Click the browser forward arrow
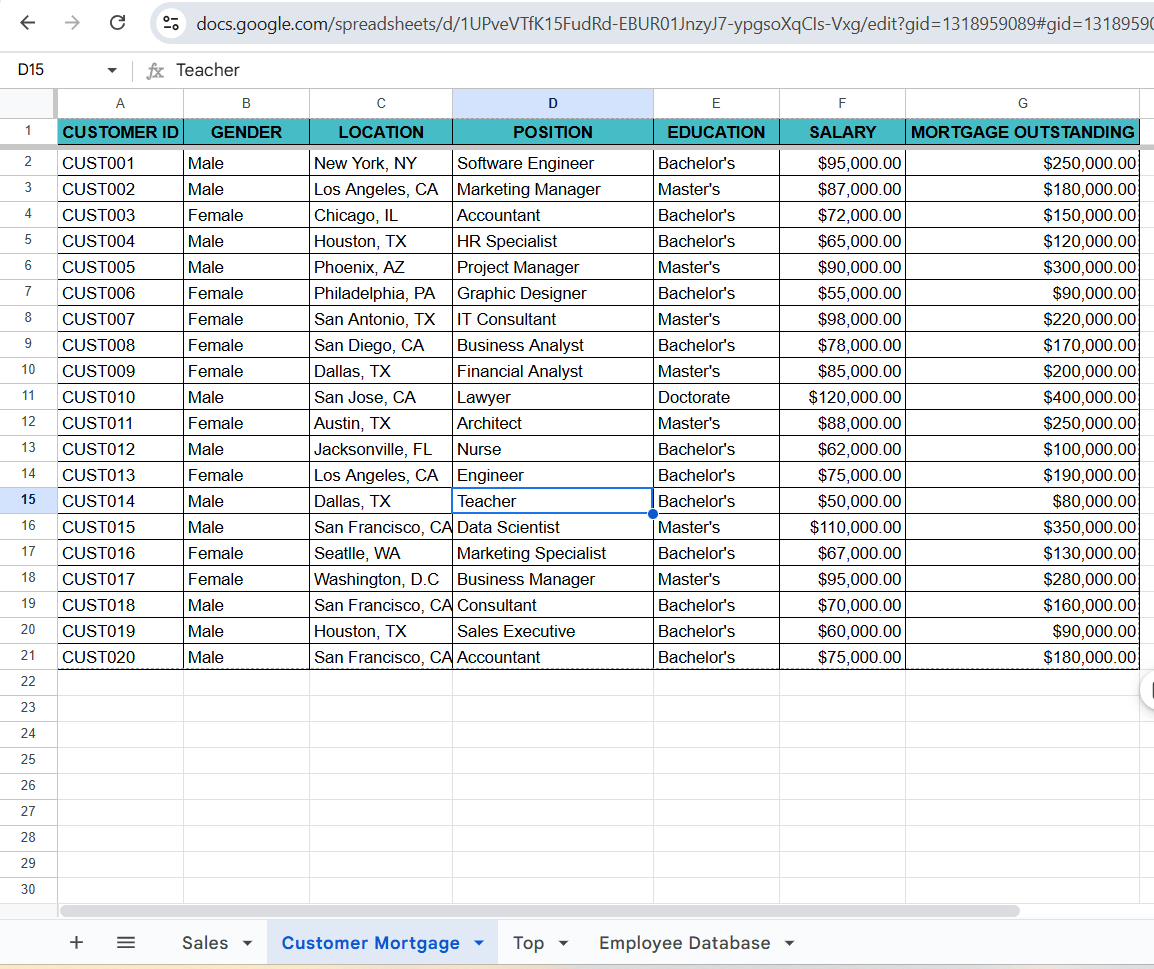Image resolution: width=1154 pixels, height=969 pixels. pyautogui.click(x=72, y=23)
